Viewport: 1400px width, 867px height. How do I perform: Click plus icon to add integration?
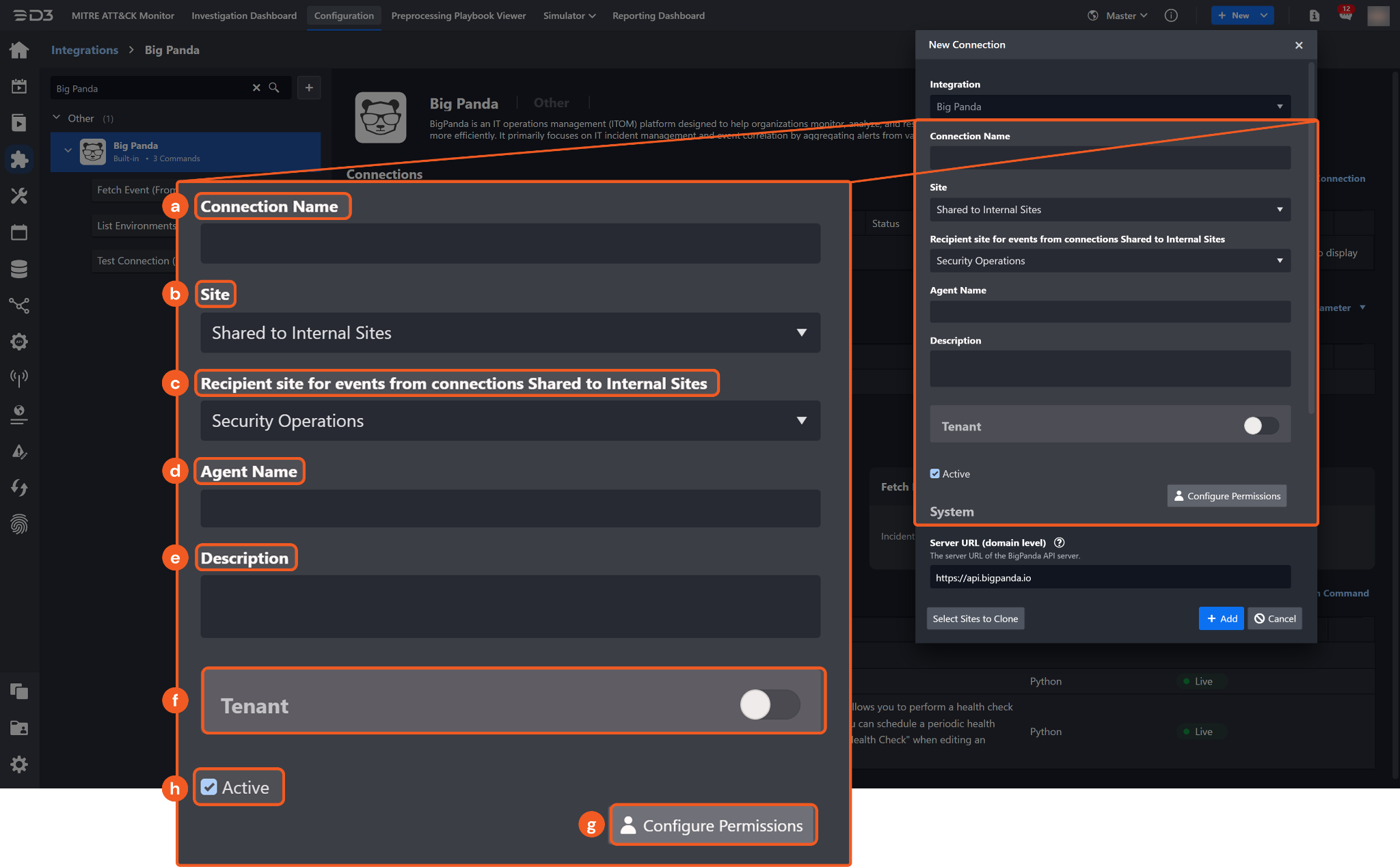click(x=309, y=88)
